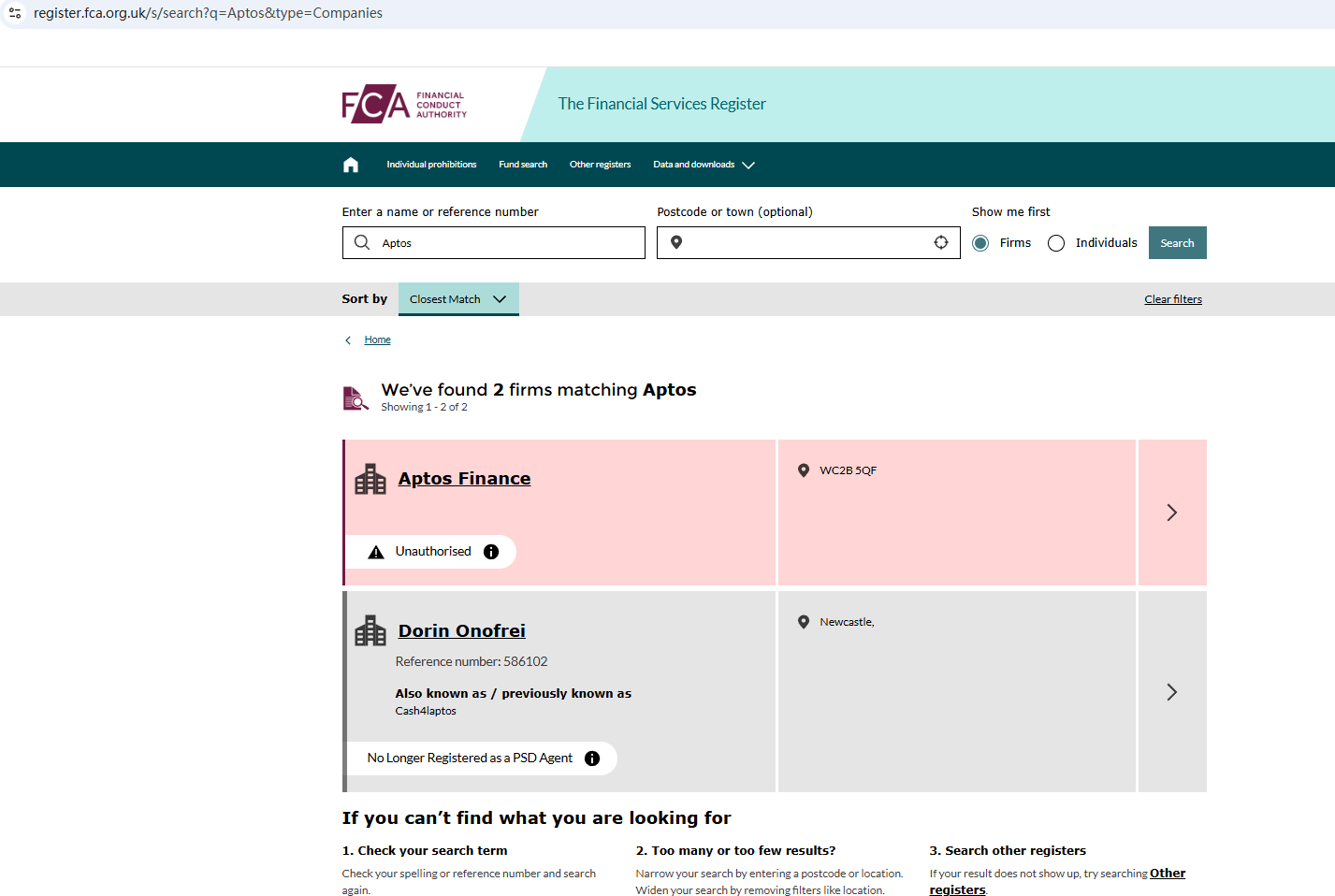This screenshot has height=896, width=1335.
Task: Select the Firms radio button
Action: coord(980,243)
